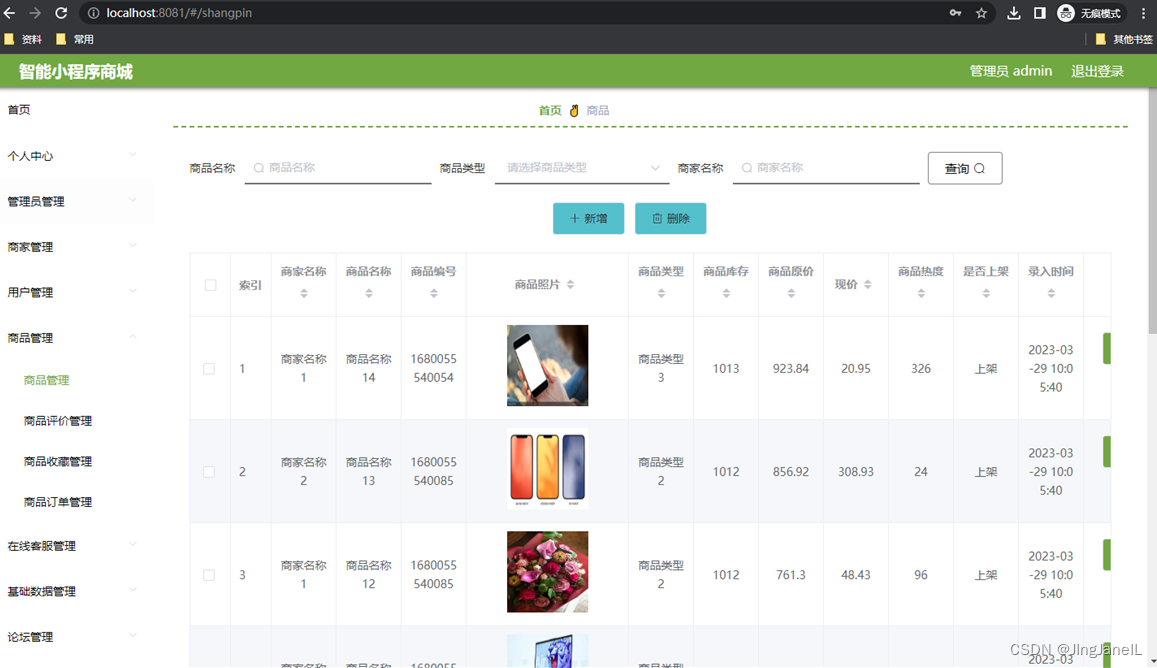Sort by 现价 column arrows
Screen dimensions: 1157x668
[868, 284]
